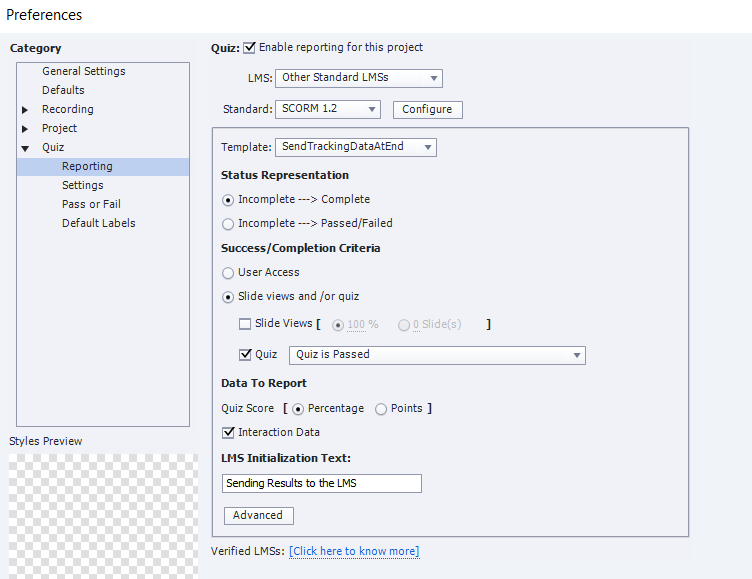The width and height of the screenshot is (752, 579).
Task: Select Points for Quiz Score
Action: click(x=381, y=409)
